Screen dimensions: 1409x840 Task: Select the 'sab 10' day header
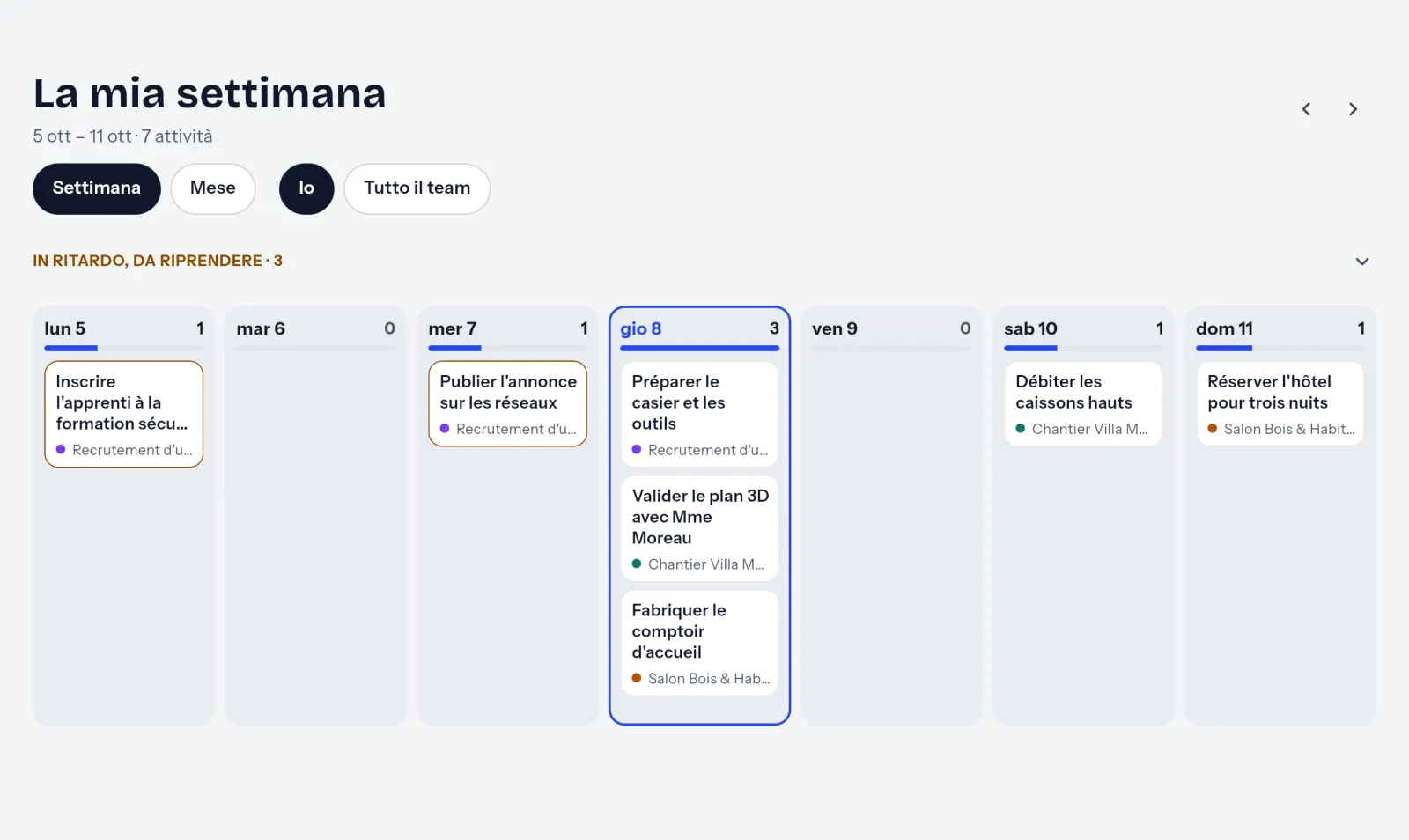pyautogui.click(x=1030, y=328)
